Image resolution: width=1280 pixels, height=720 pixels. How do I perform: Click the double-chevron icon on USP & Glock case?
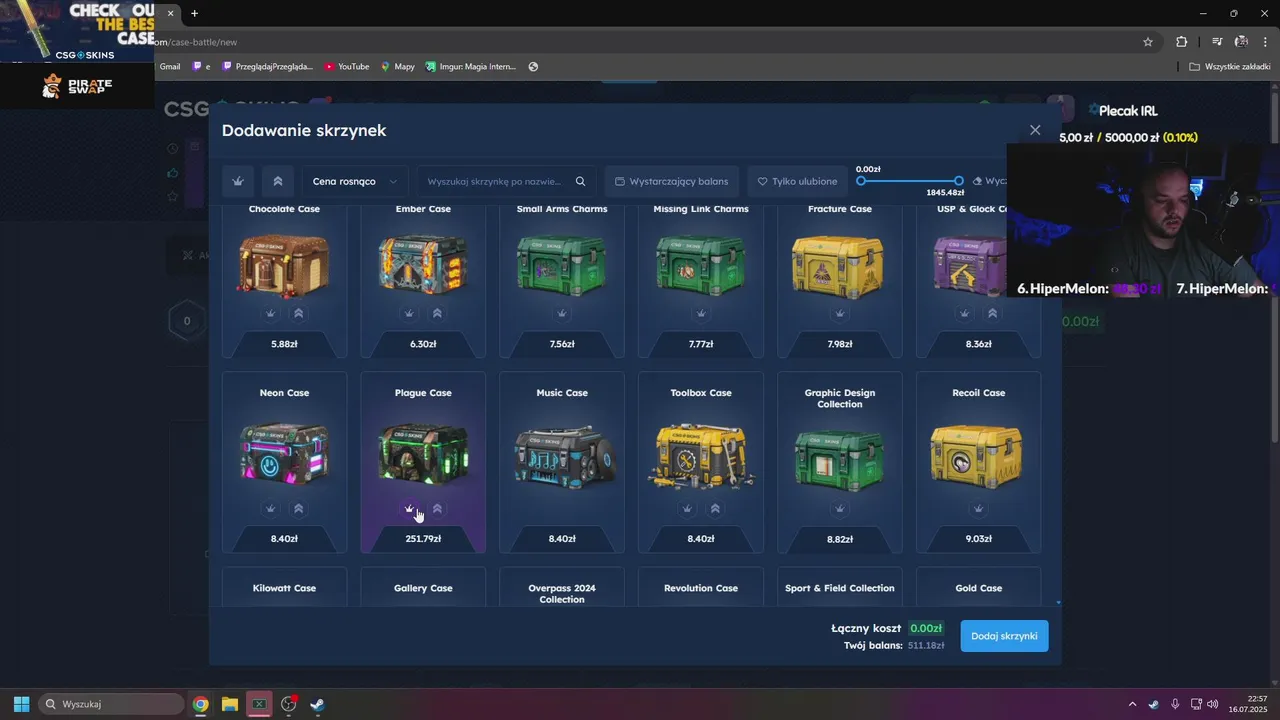[x=992, y=313]
